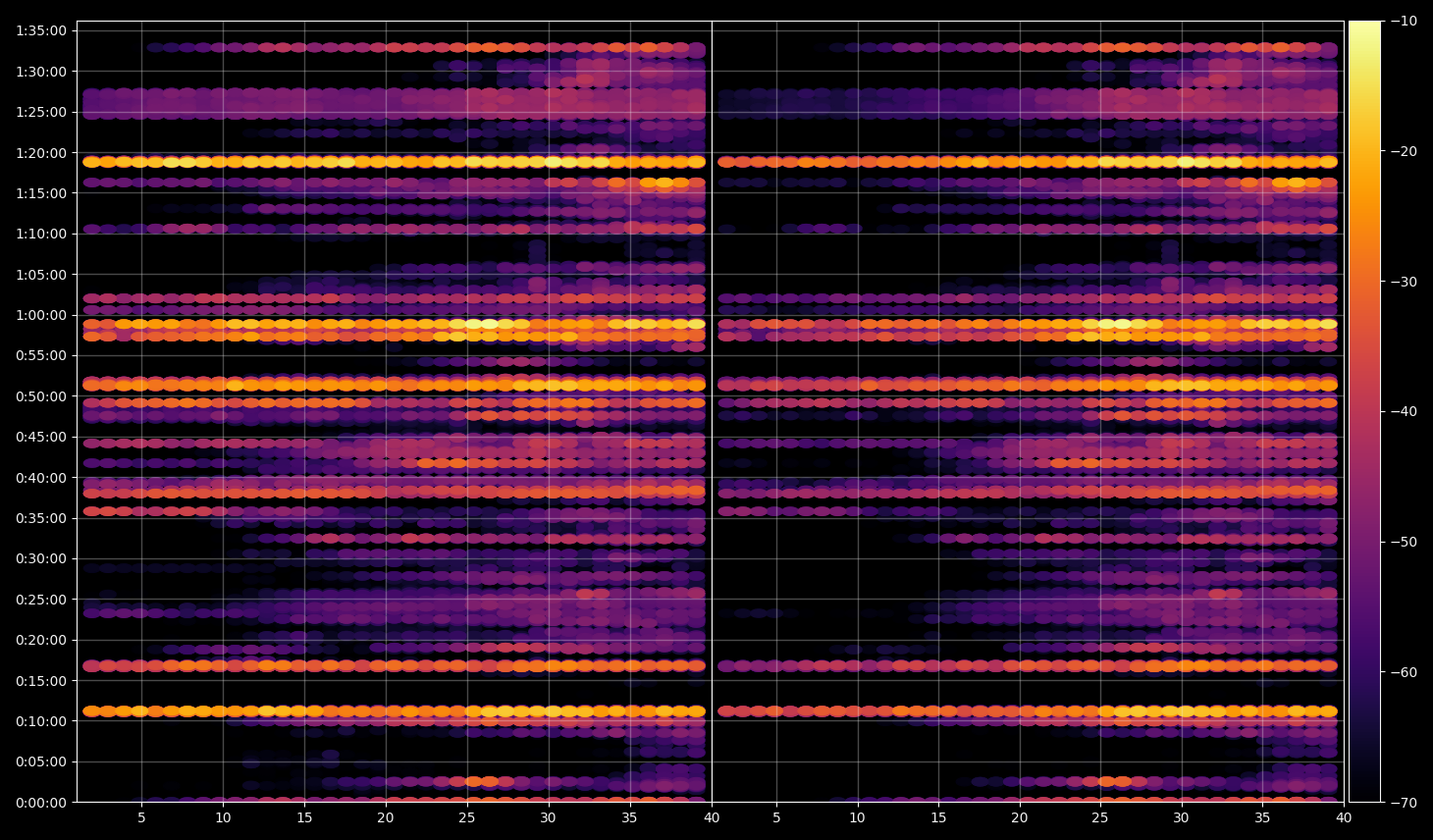
Task: Click x-axis label 35 under the left plot
Action: (x=630, y=818)
